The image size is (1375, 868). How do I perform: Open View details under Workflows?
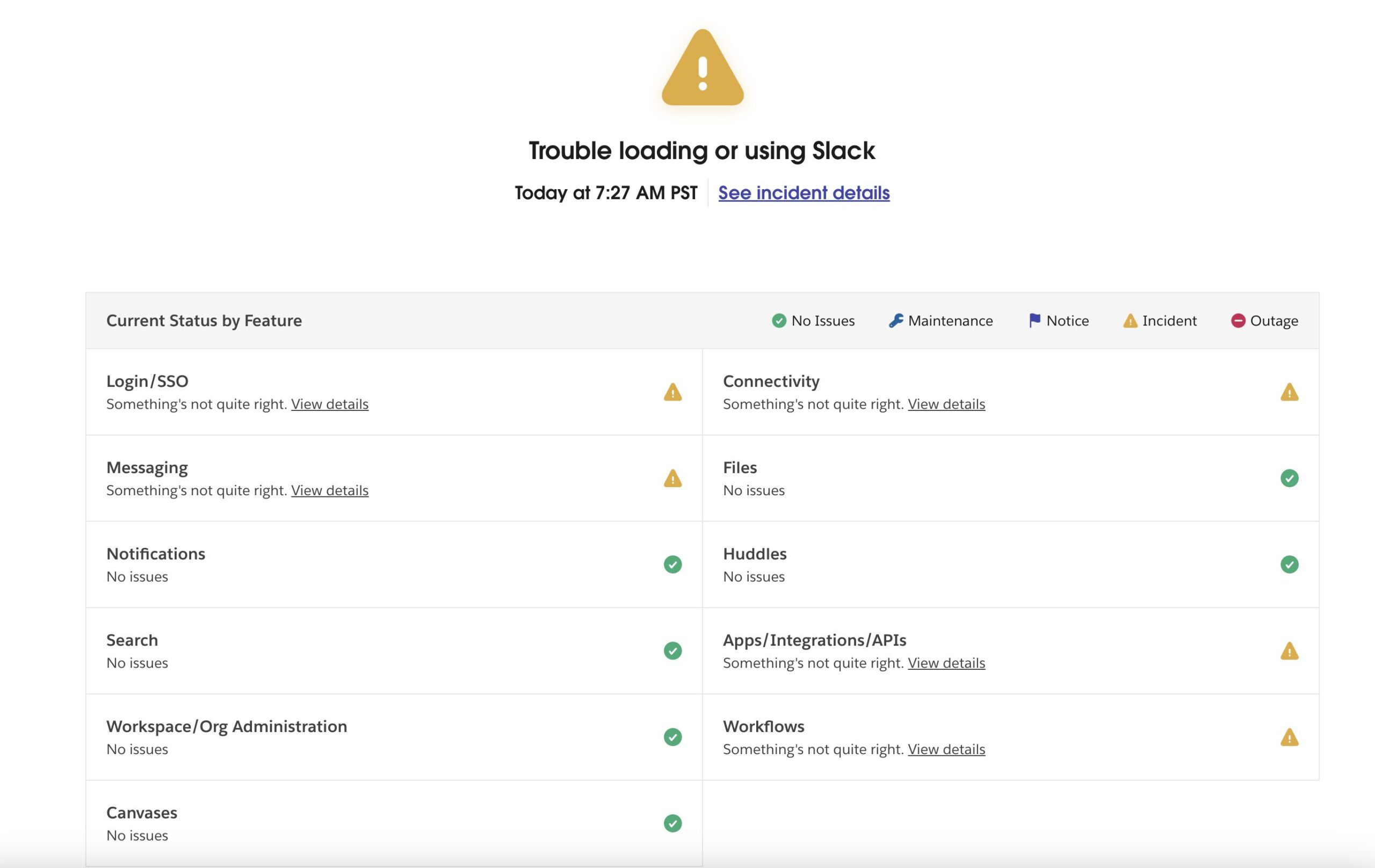[946, 749]
